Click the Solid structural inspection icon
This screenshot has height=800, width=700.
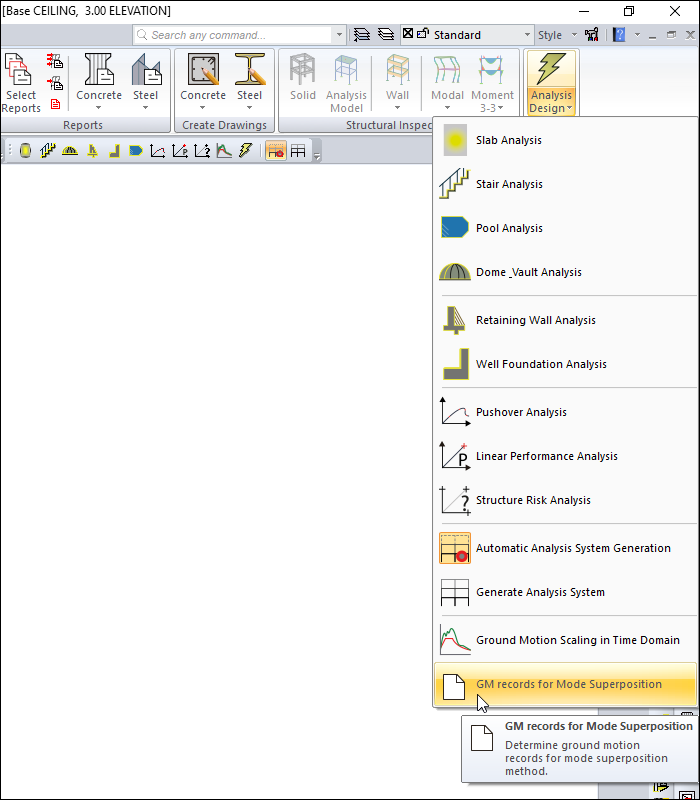(303, 77)
